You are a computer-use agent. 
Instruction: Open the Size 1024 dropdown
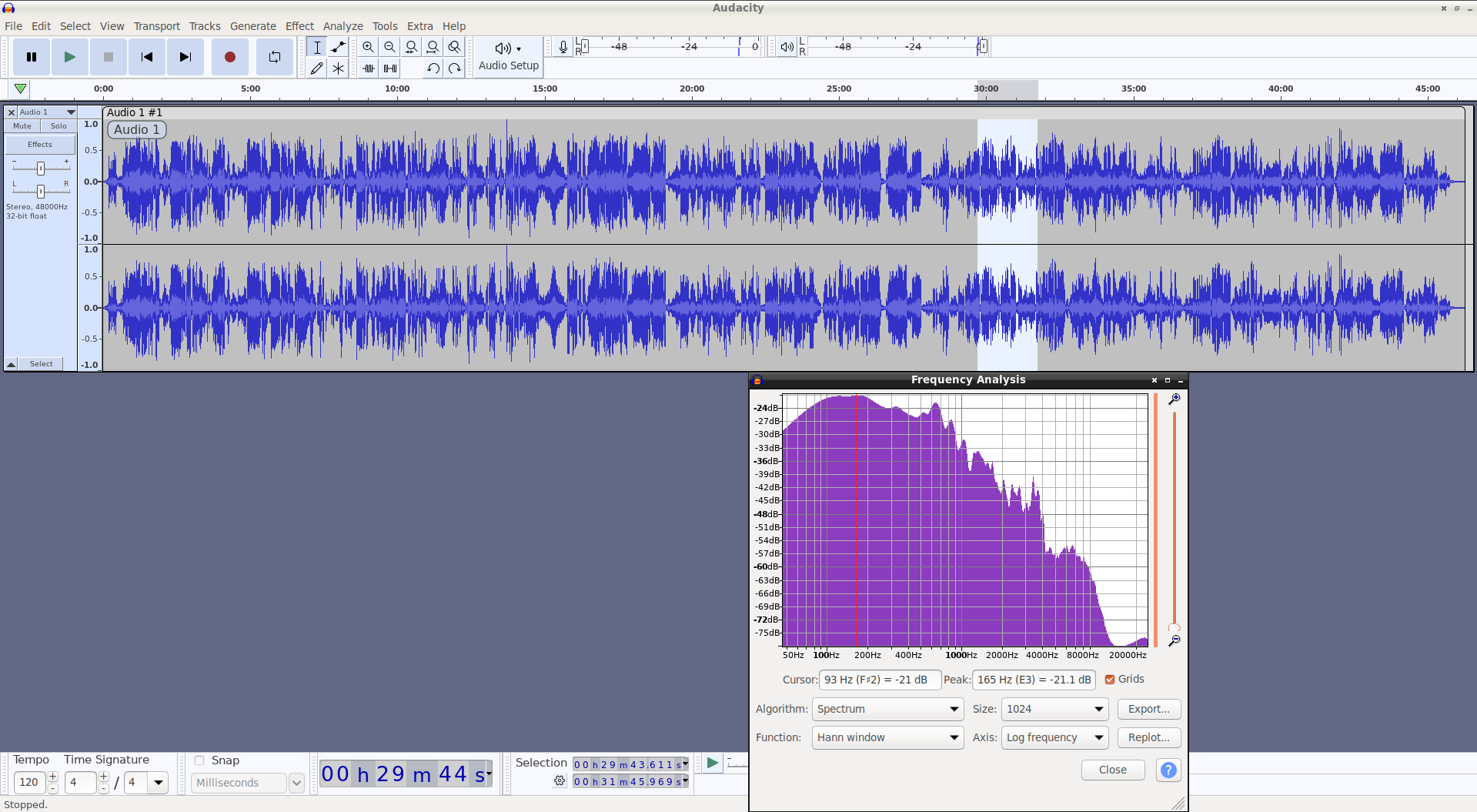[1054, 709]
